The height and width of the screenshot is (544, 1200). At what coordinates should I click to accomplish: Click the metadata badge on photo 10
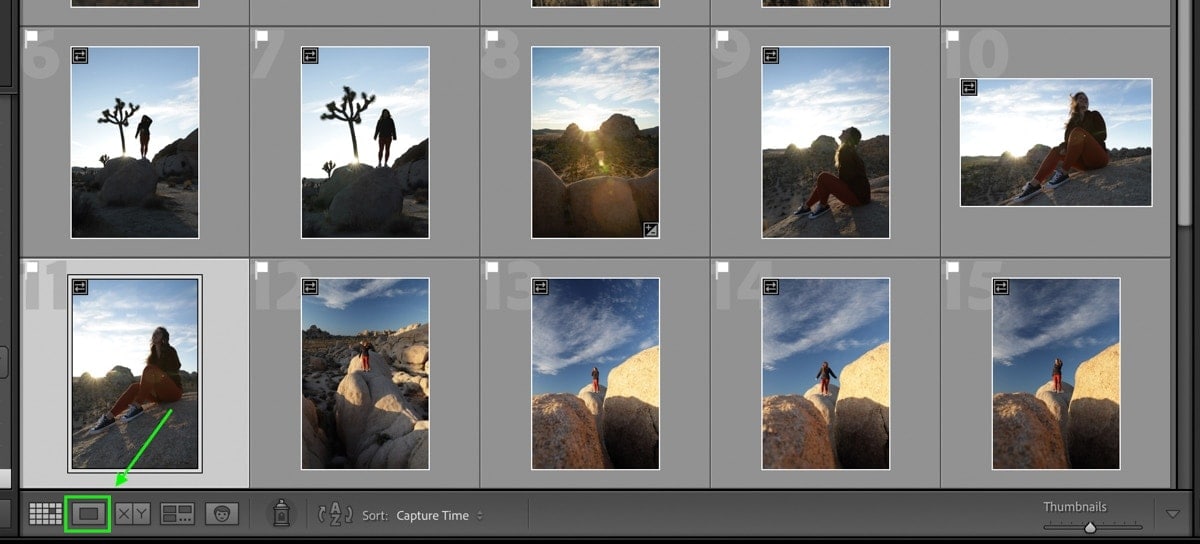pos(970,88)
